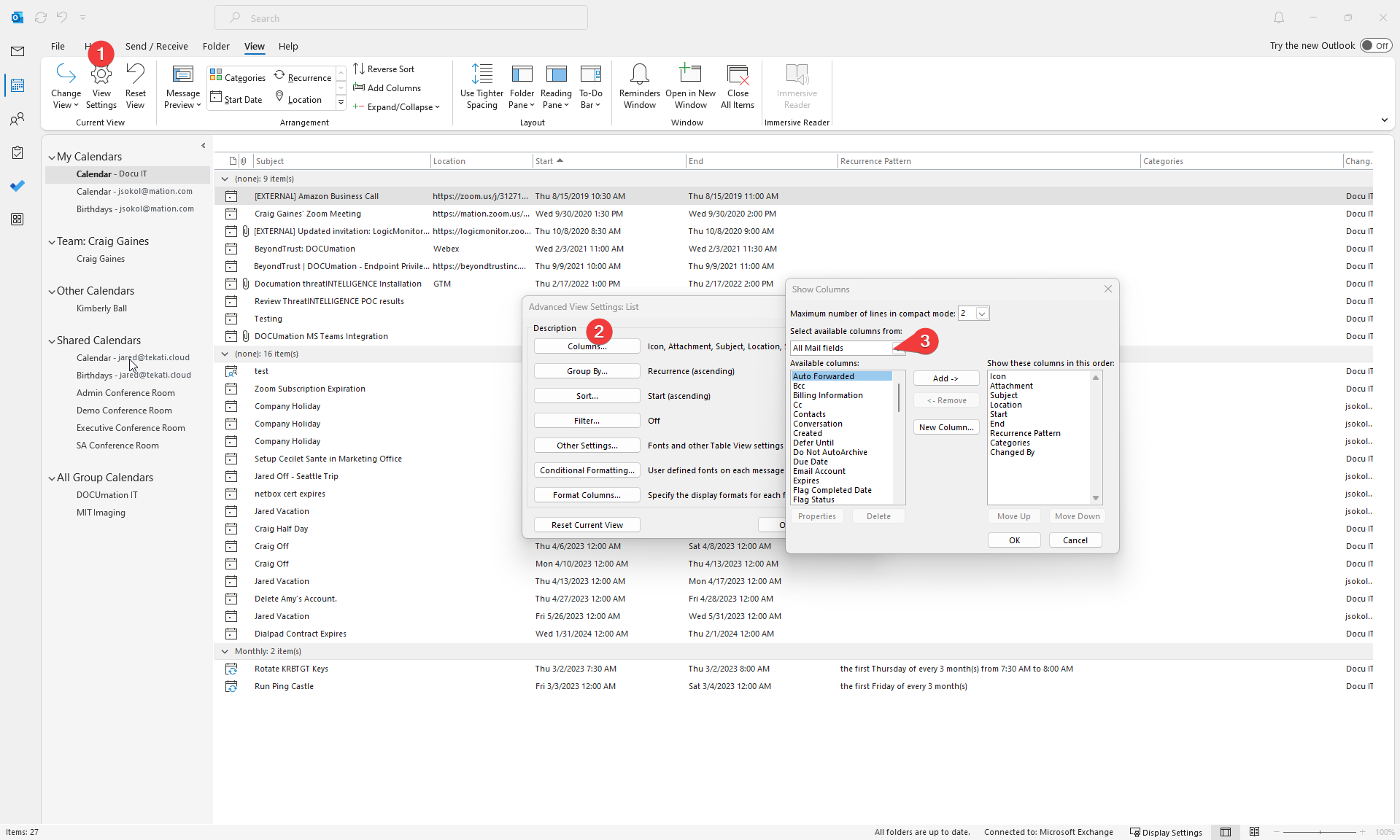Collapse the My Calendars group

[52, 157]
